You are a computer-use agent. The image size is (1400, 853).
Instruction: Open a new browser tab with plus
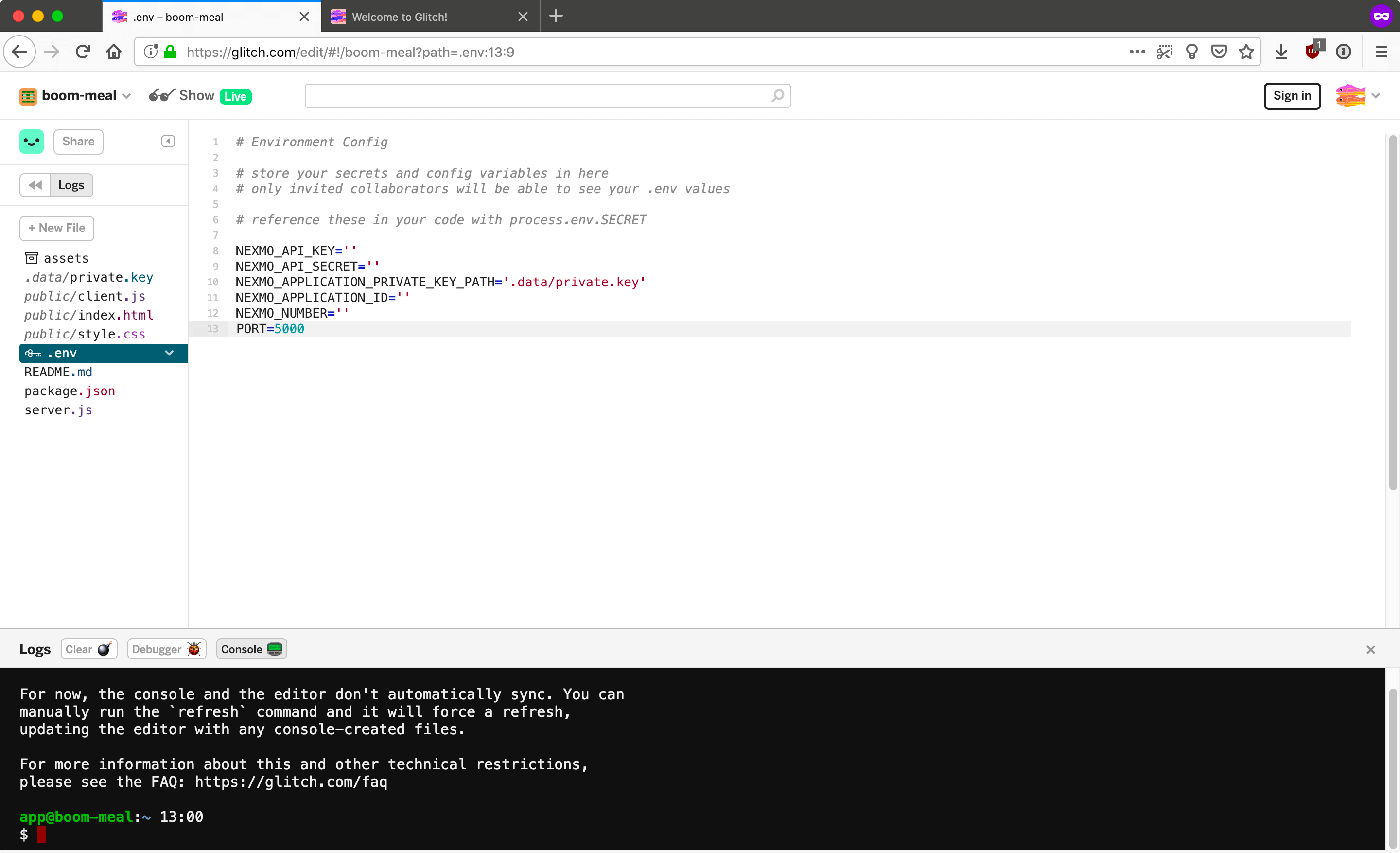click(556, 16)
